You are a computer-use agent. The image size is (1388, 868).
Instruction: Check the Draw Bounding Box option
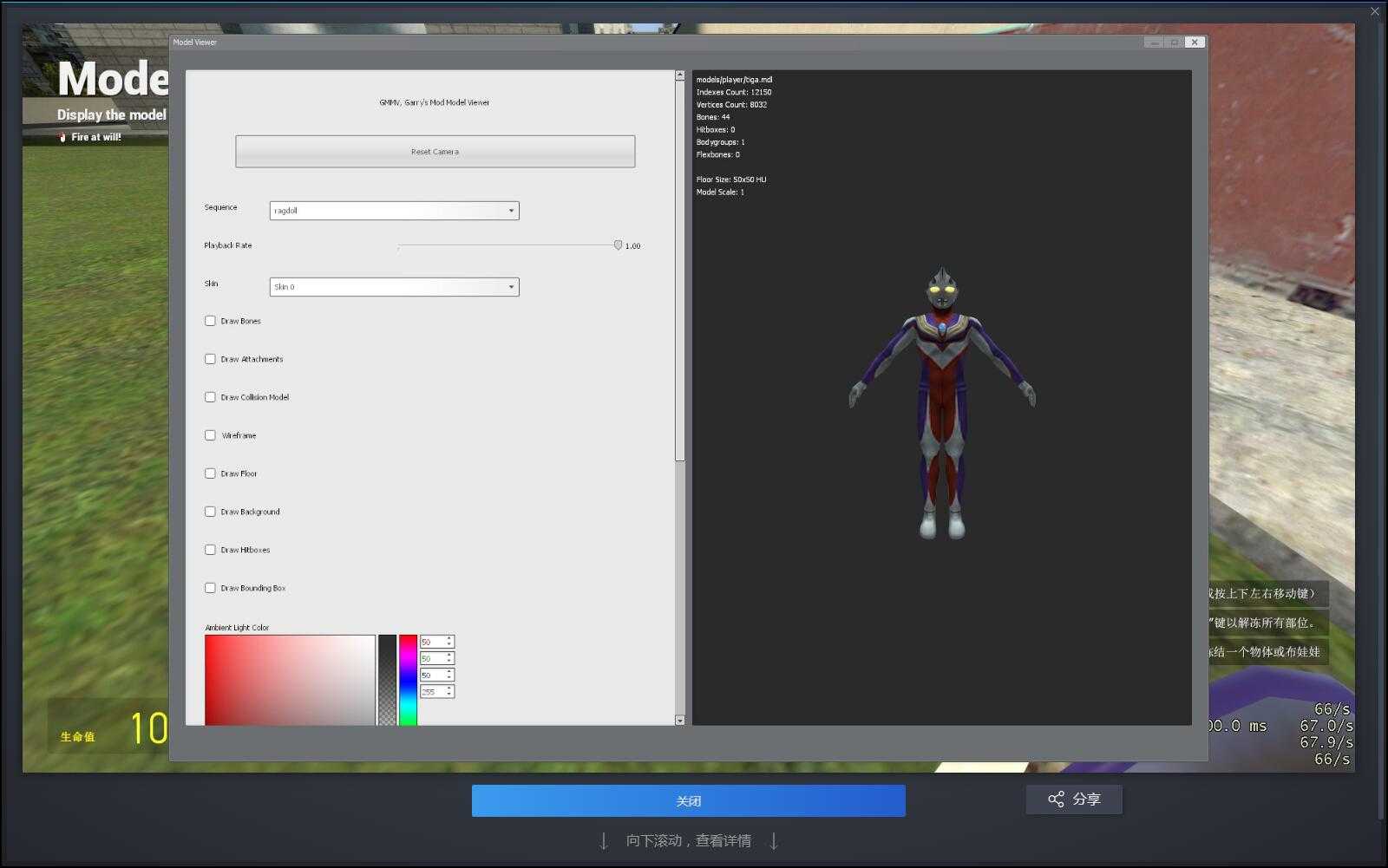[210, 588]
